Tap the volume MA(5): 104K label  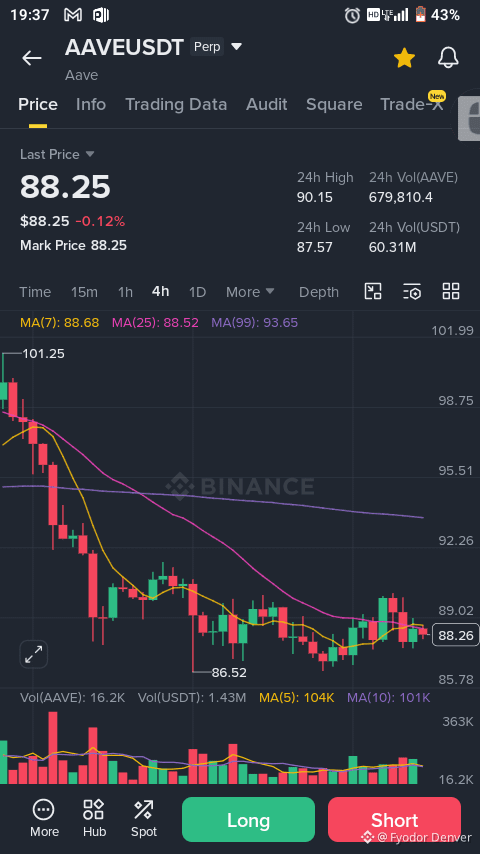tap(296, 698)
